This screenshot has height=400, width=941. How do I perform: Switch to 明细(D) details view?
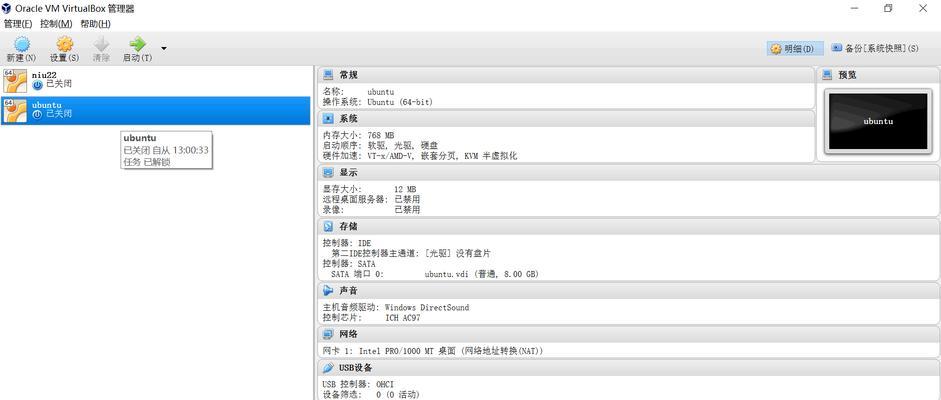(x=795, y=49)
